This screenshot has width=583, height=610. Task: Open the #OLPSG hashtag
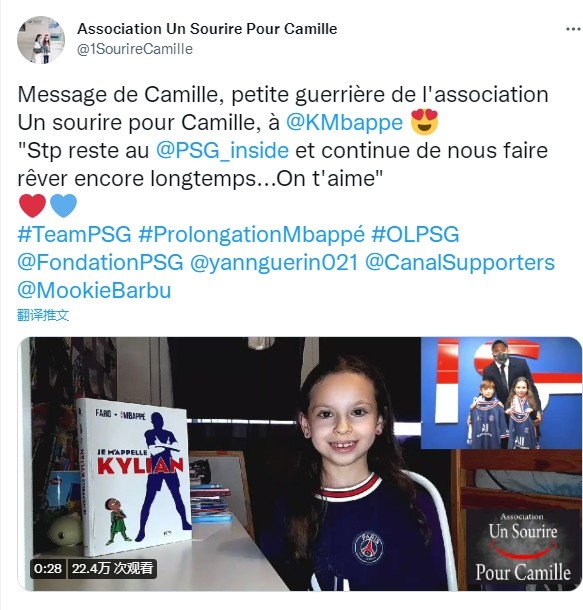(415, 235)
